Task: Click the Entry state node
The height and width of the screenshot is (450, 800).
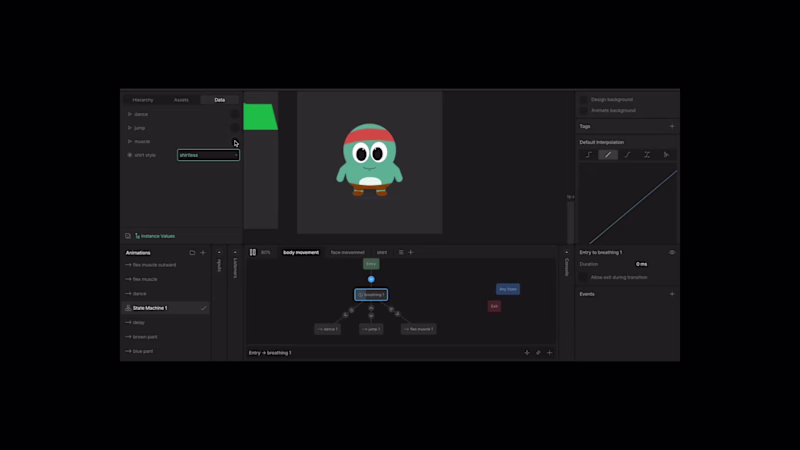Action: click(x=371, y=264)
